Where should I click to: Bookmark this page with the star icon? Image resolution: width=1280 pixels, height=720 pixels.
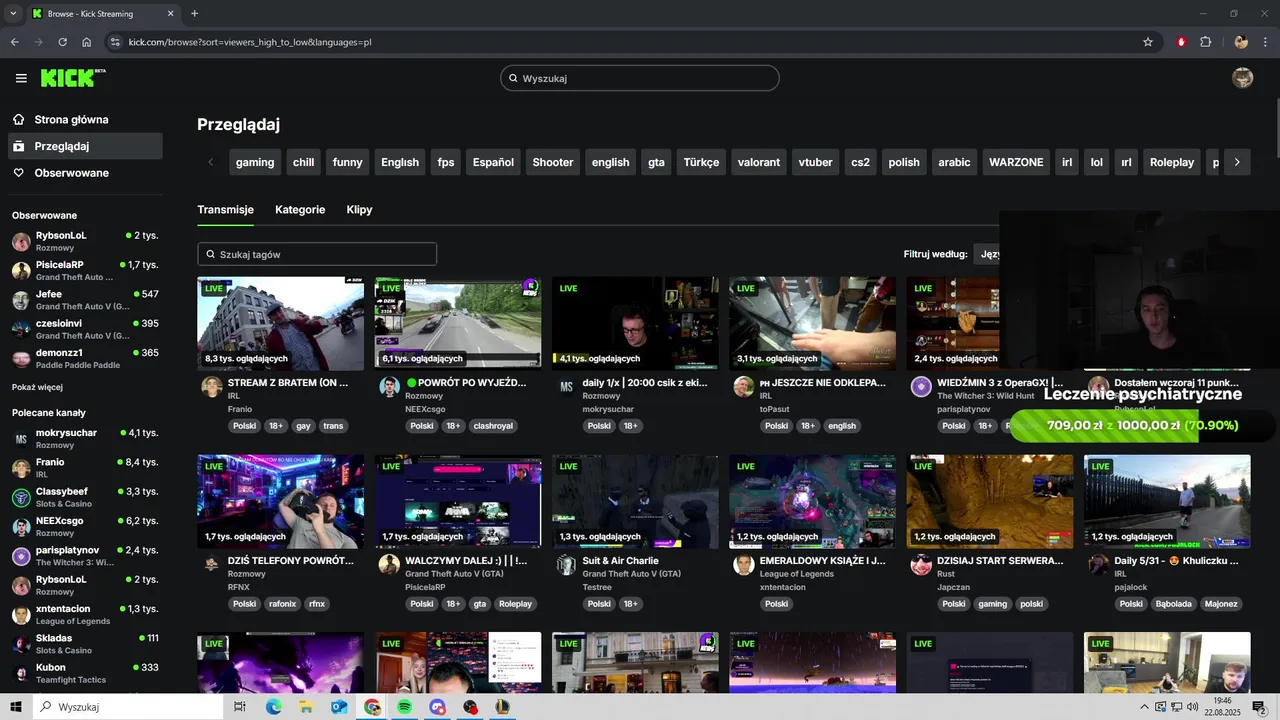[1148, 42]
